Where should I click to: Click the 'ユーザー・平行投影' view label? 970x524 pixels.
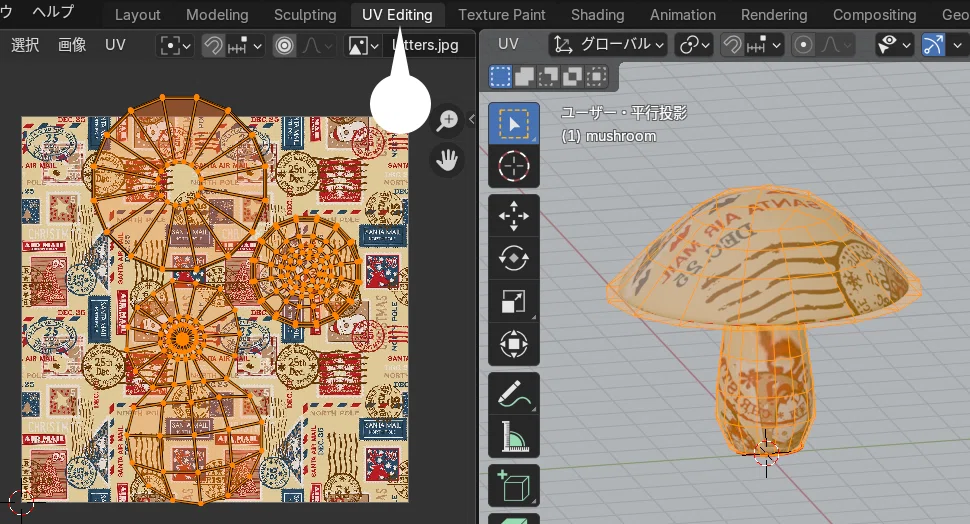pos(624,113)
